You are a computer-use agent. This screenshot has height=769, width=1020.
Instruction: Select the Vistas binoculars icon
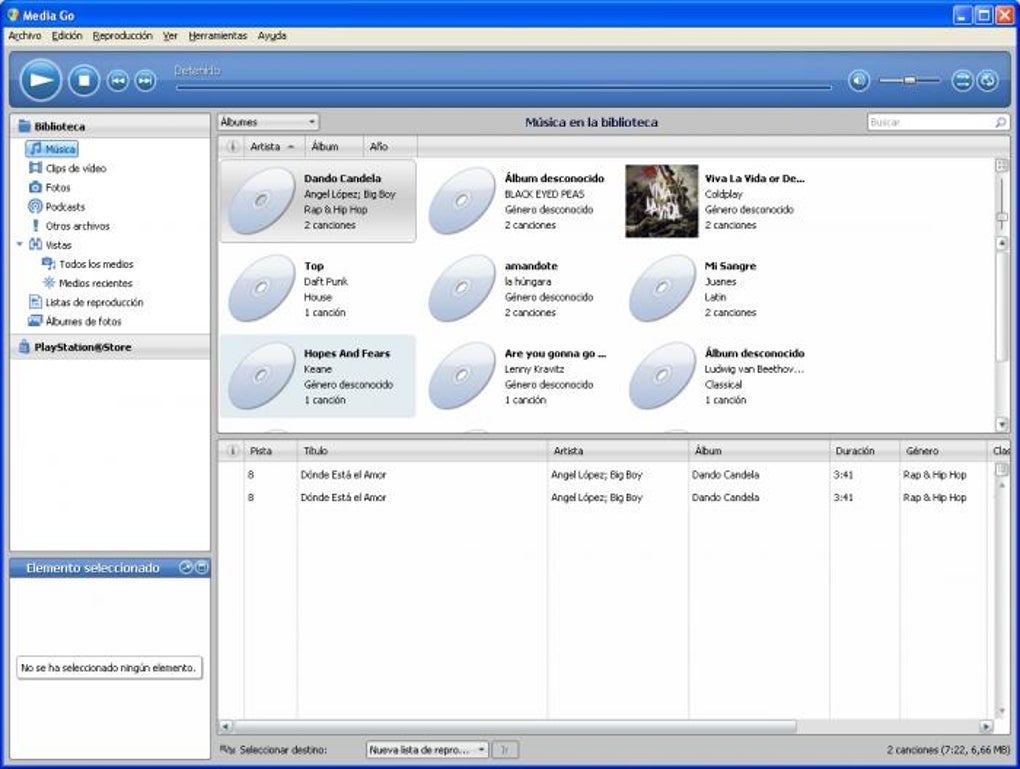pyautogui.click(x=36, y=245)
